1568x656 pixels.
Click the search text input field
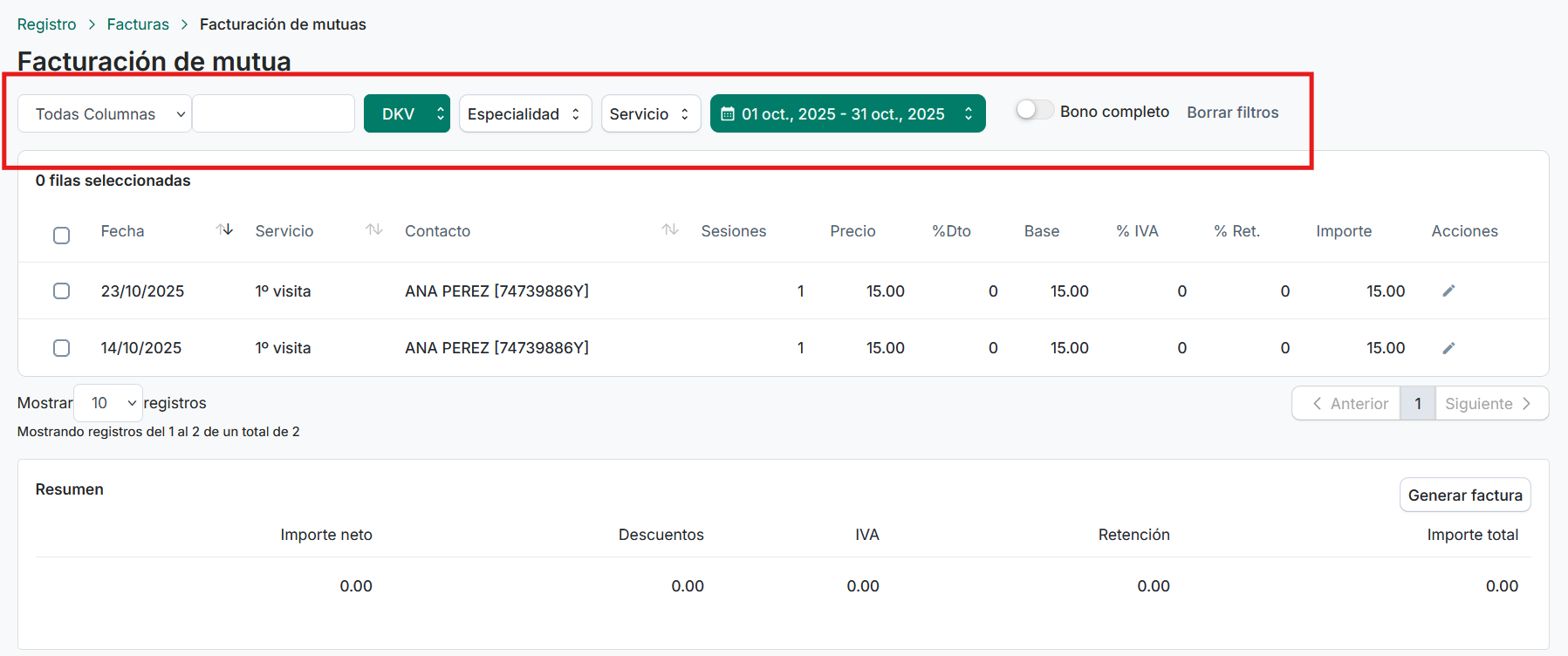coord(273,114)
